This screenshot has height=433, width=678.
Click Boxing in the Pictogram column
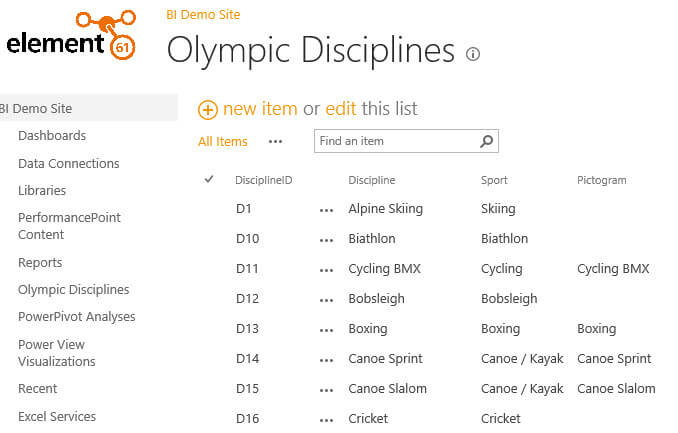(x=597, y=329)
